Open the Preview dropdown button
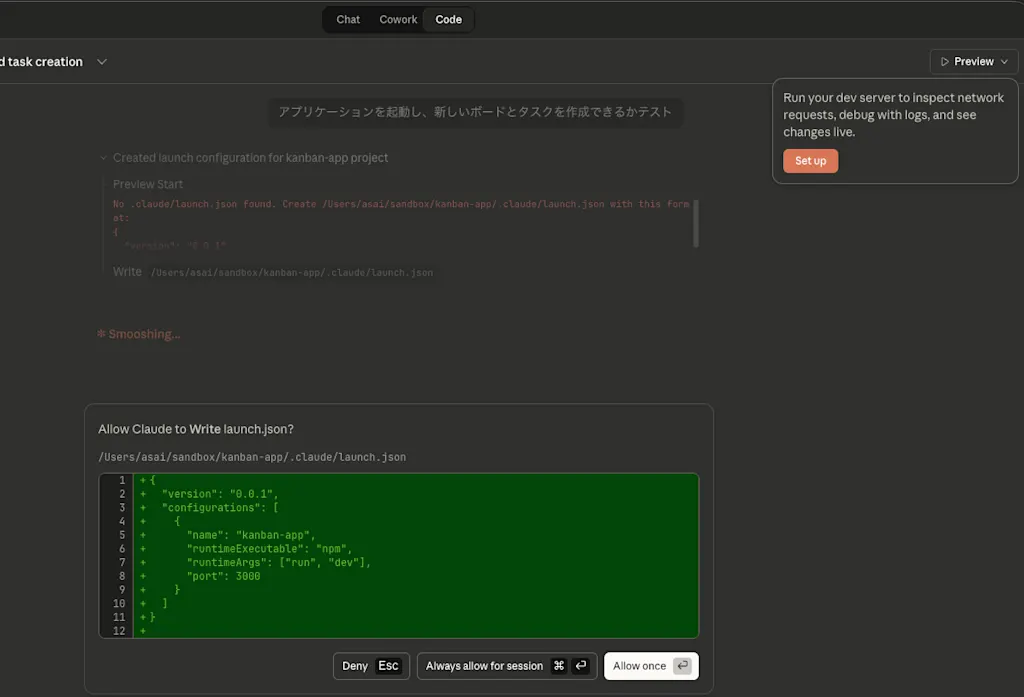 pos(973,61)
